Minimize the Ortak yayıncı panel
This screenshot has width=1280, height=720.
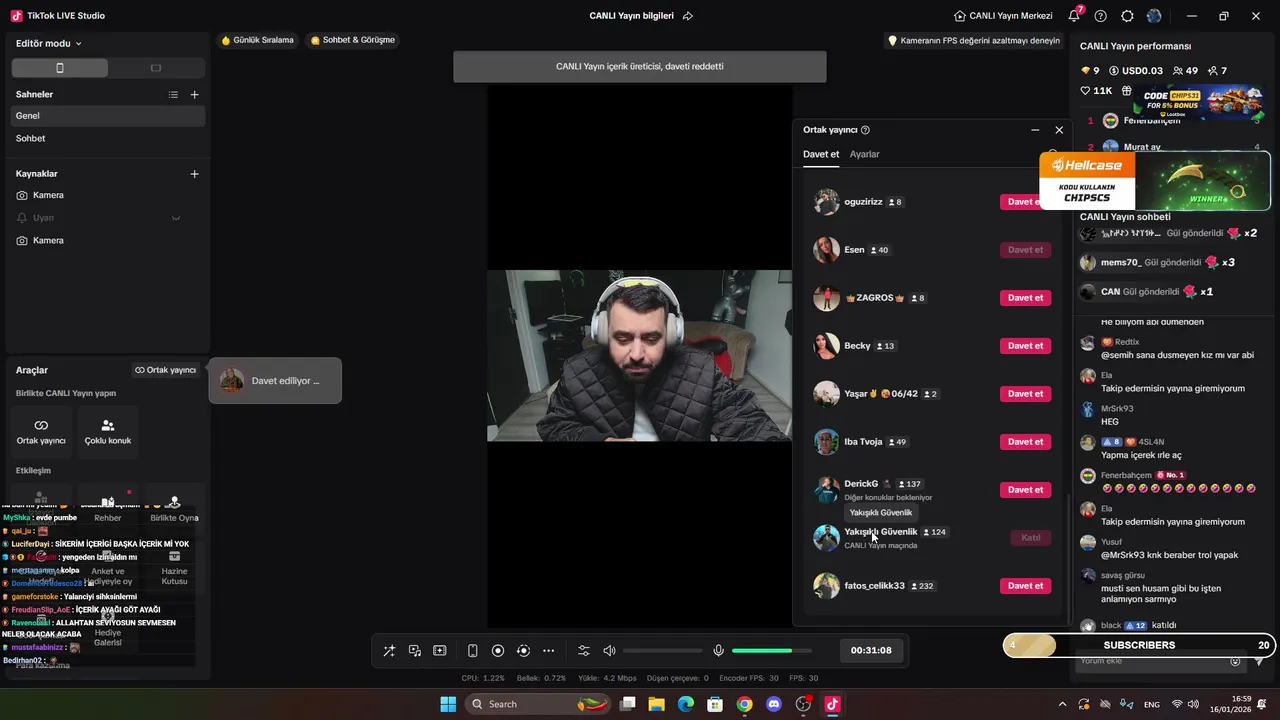coord(1035,130)
